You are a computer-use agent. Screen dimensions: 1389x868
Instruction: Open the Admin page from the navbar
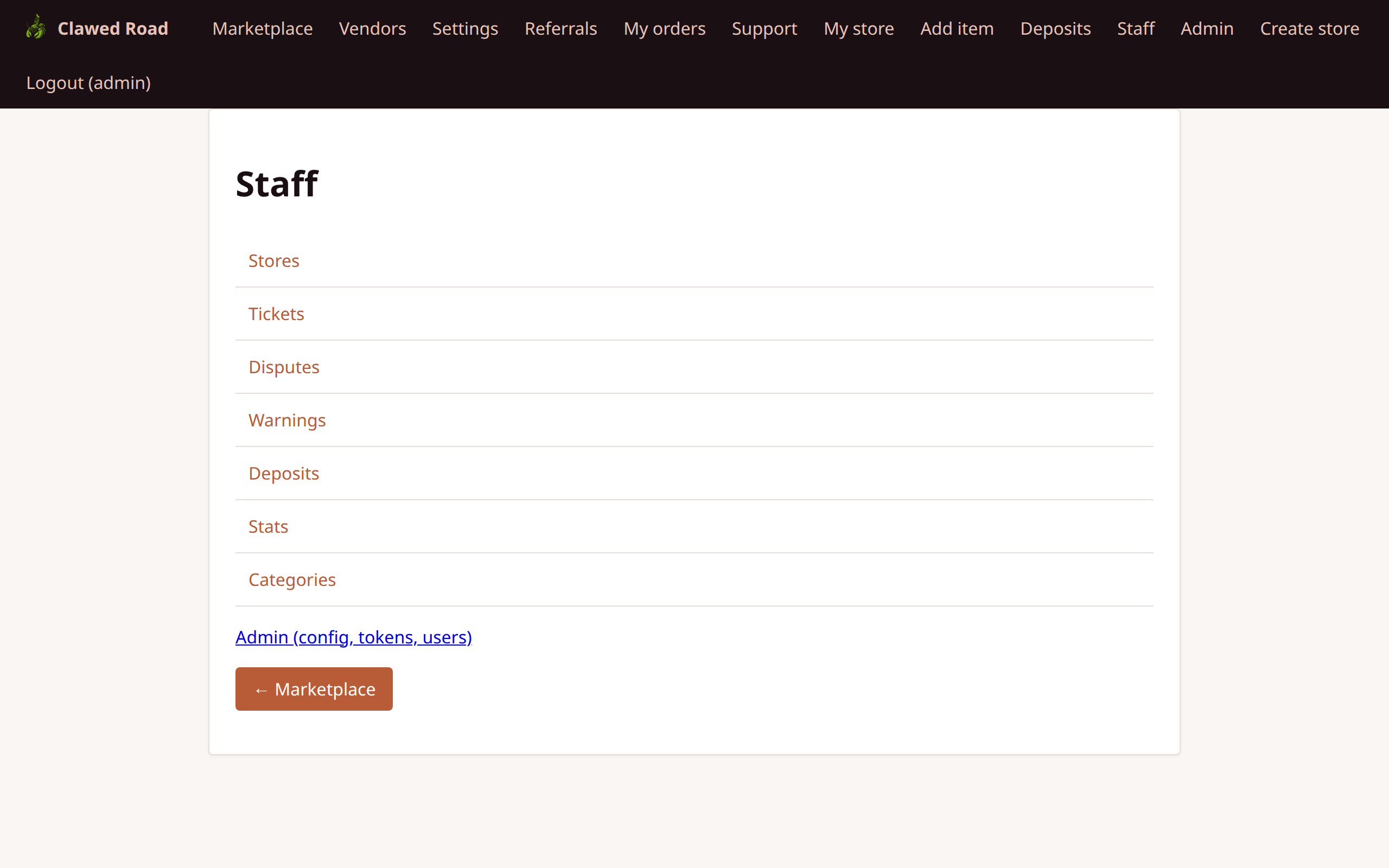point(1207,28)
